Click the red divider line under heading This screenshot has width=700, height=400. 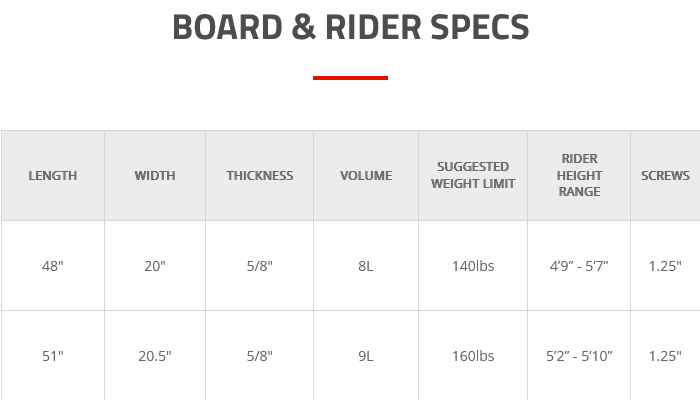[x=350, y=78]
